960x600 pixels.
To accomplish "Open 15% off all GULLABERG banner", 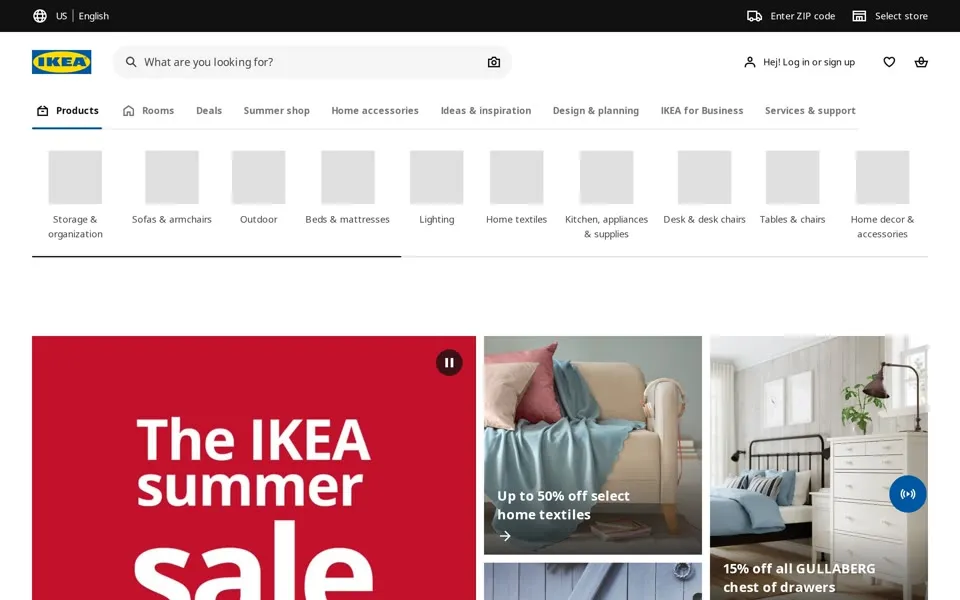I will pos(819,468).
